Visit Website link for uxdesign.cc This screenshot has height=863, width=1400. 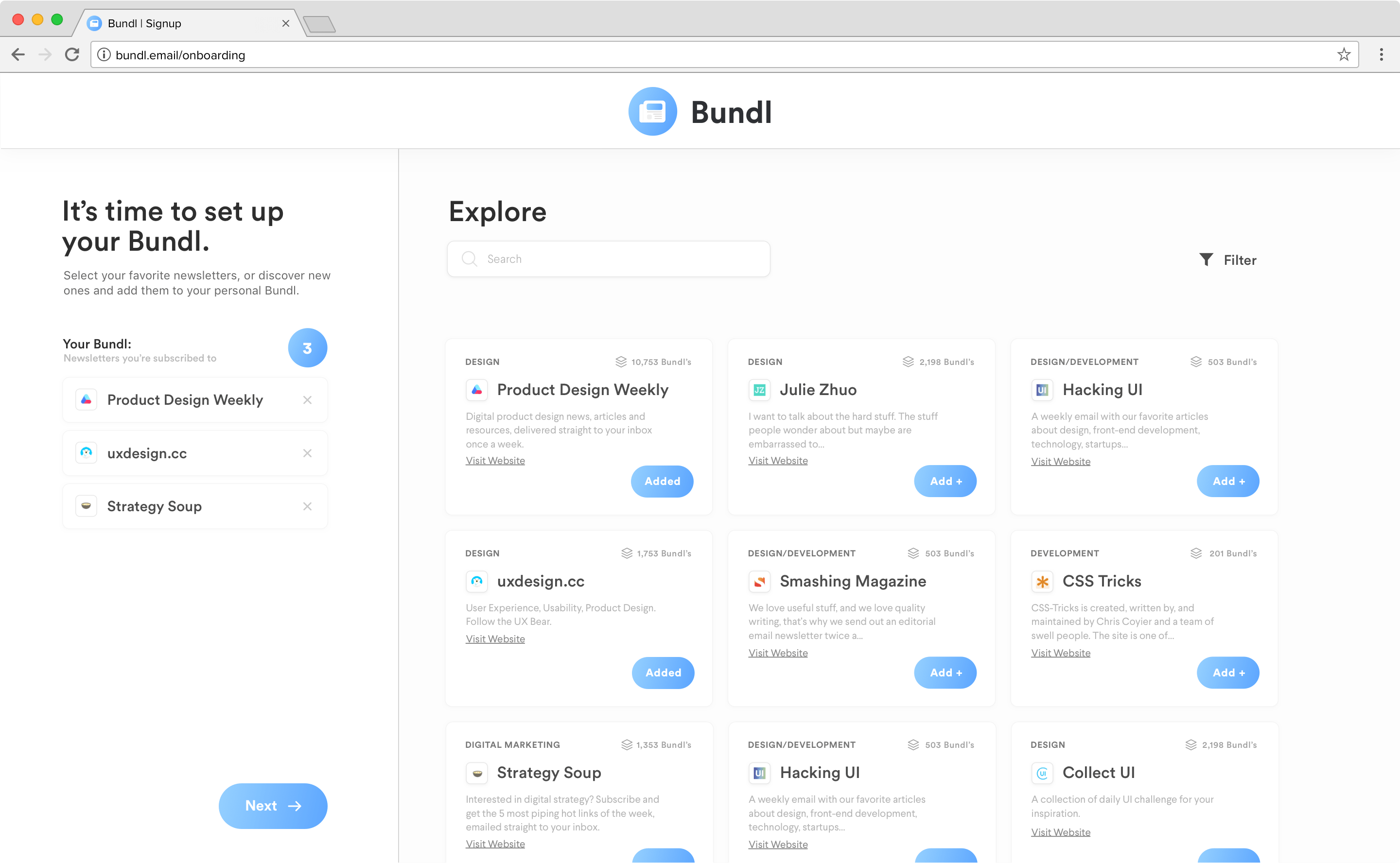click(x=495, y=639)
